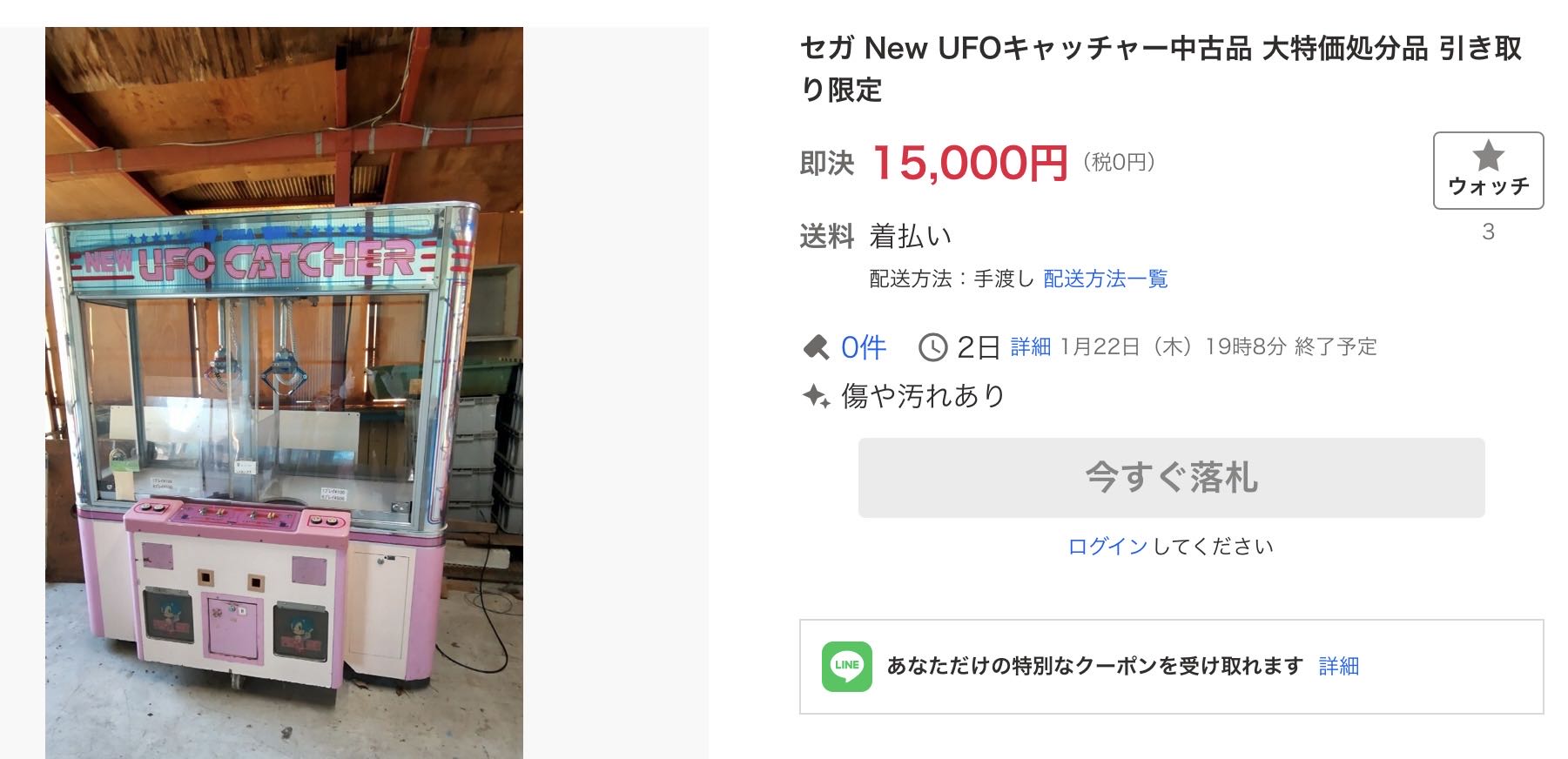This screenshot has height=759, width=1568.
Task: Click the UFO Catcher product photo
Action: coord(284,392)
